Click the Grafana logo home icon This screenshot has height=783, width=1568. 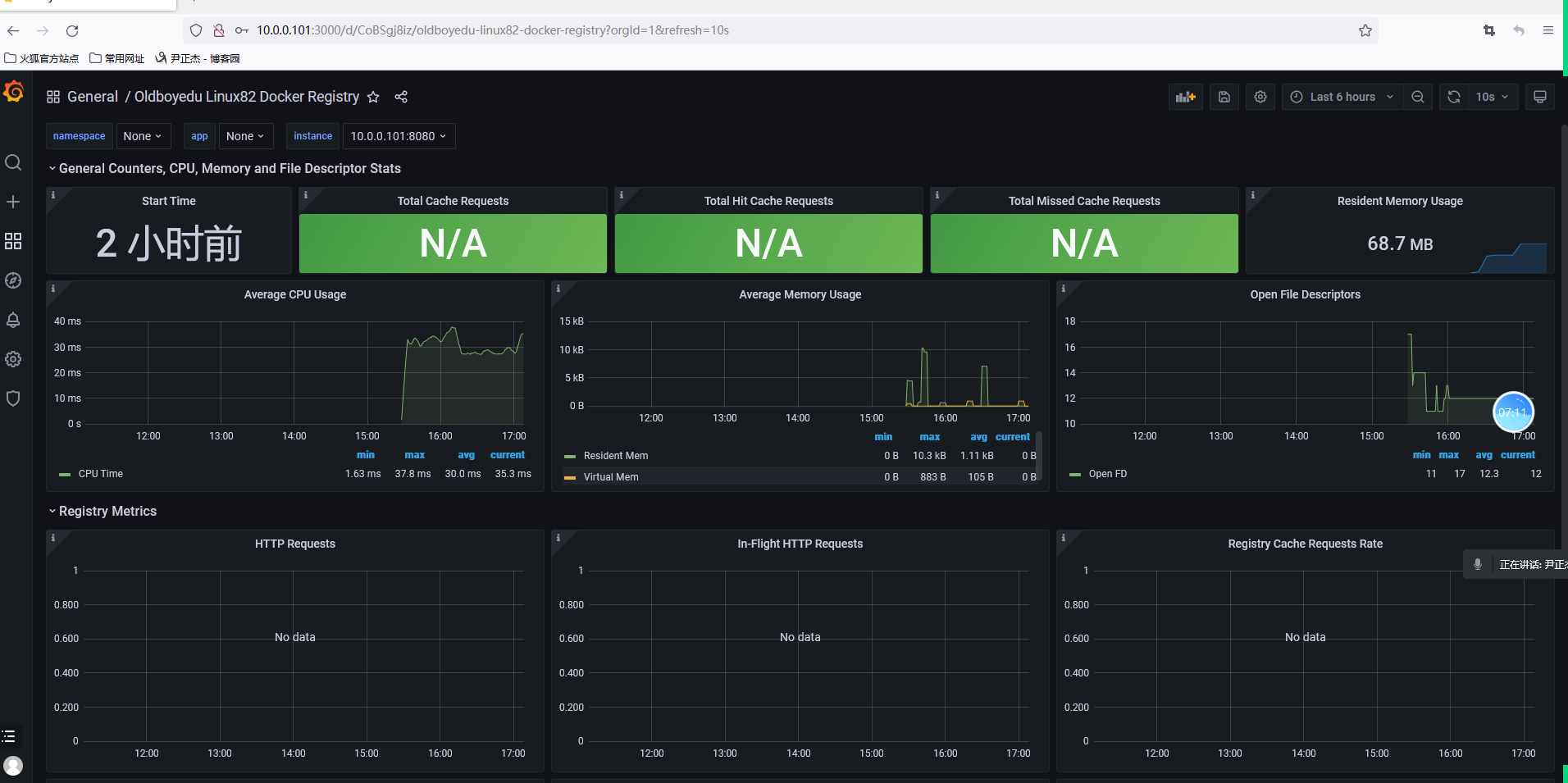[13, 91]
